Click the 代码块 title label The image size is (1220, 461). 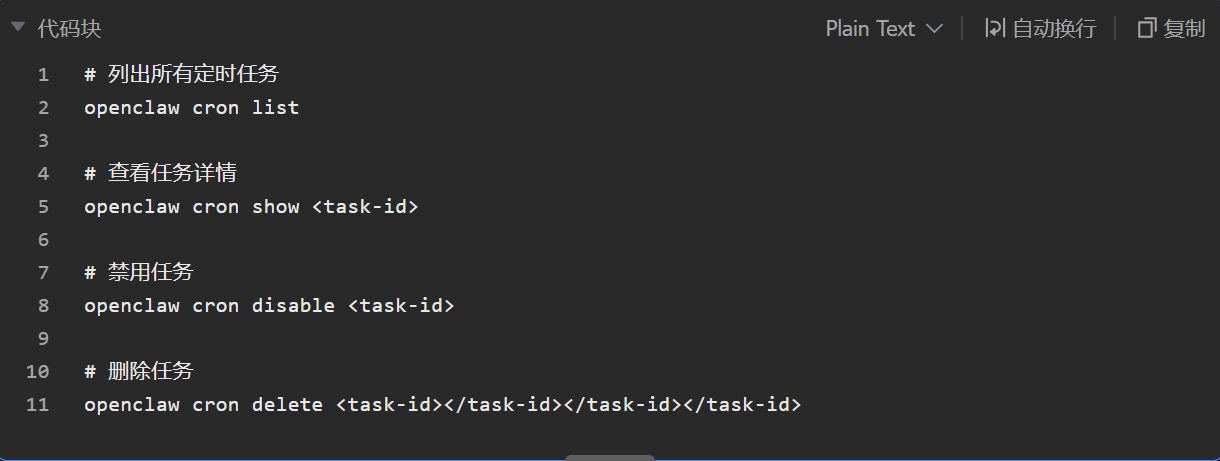click(x=69, y=29)
